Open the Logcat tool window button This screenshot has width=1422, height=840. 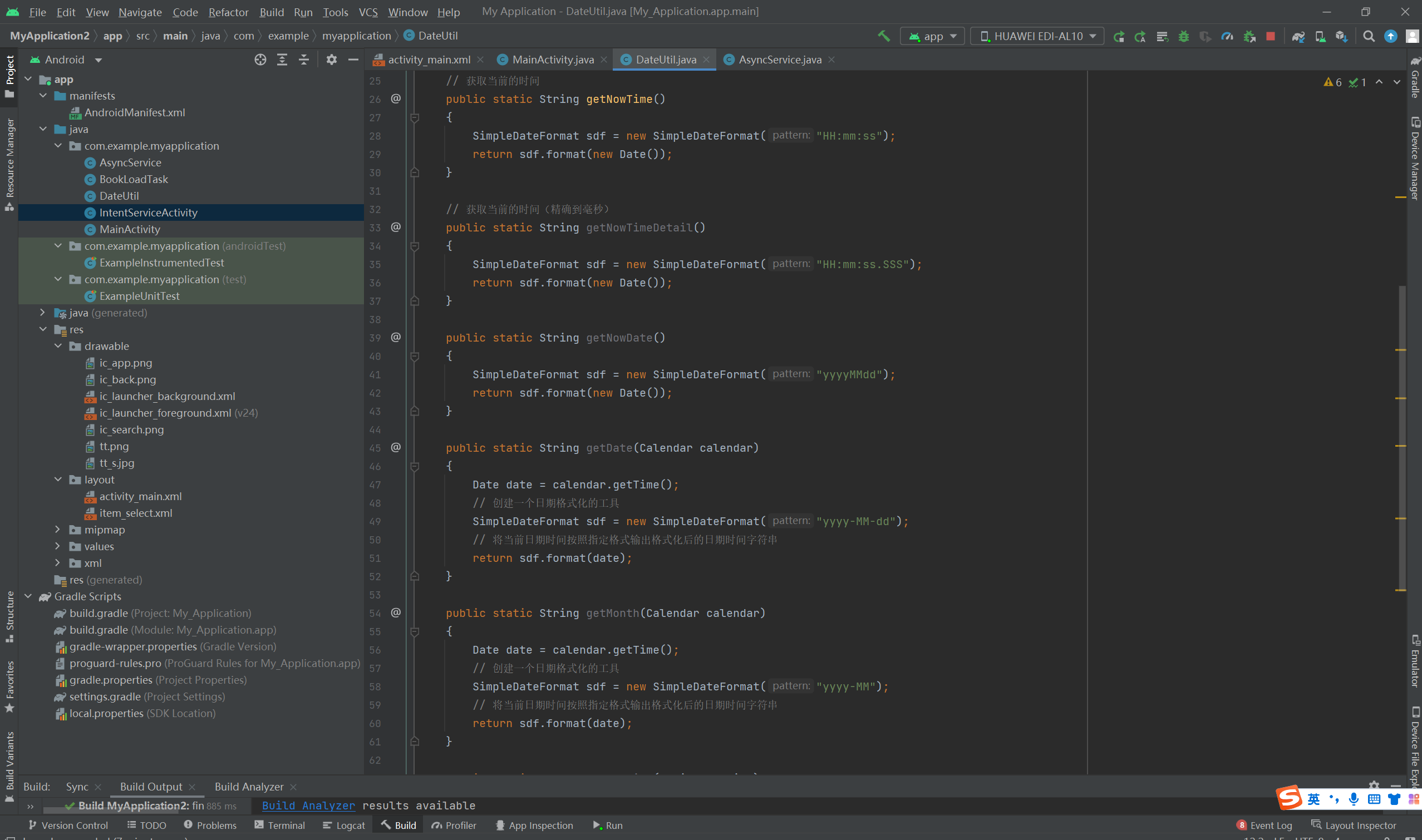click(344, 826)
